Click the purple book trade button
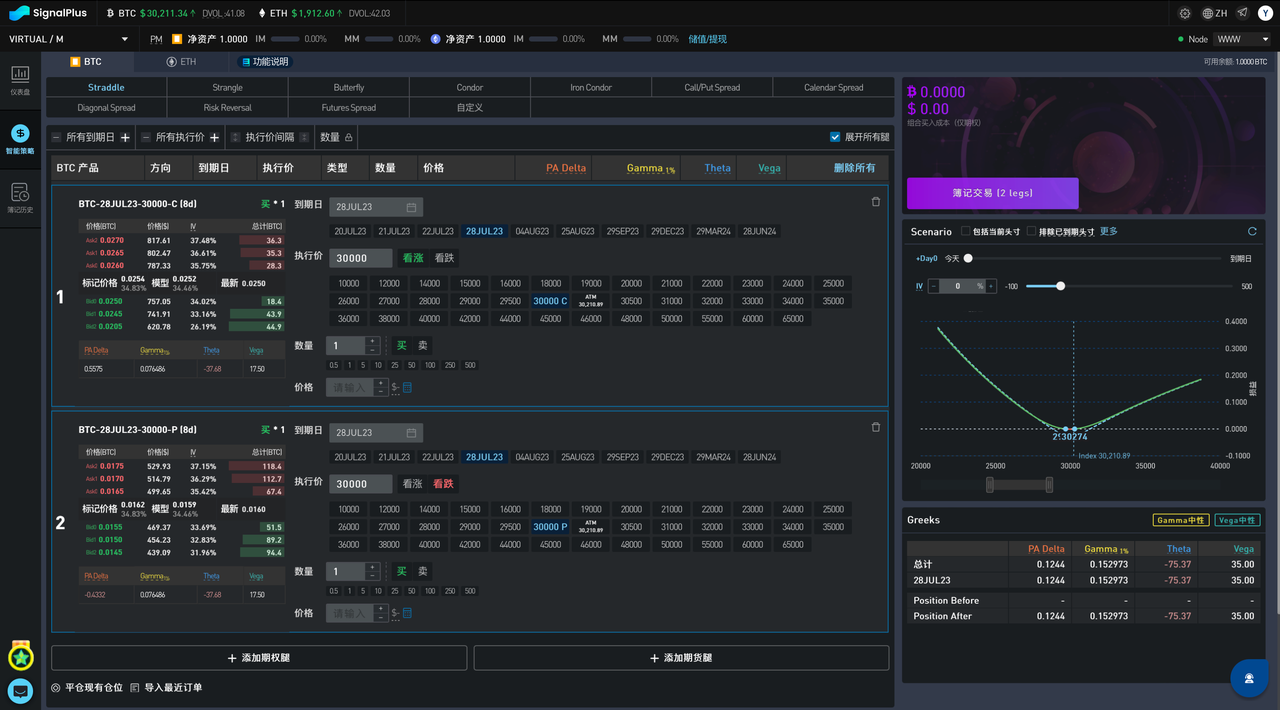Viewport: 1280px width, 710px height. point(992,193)
